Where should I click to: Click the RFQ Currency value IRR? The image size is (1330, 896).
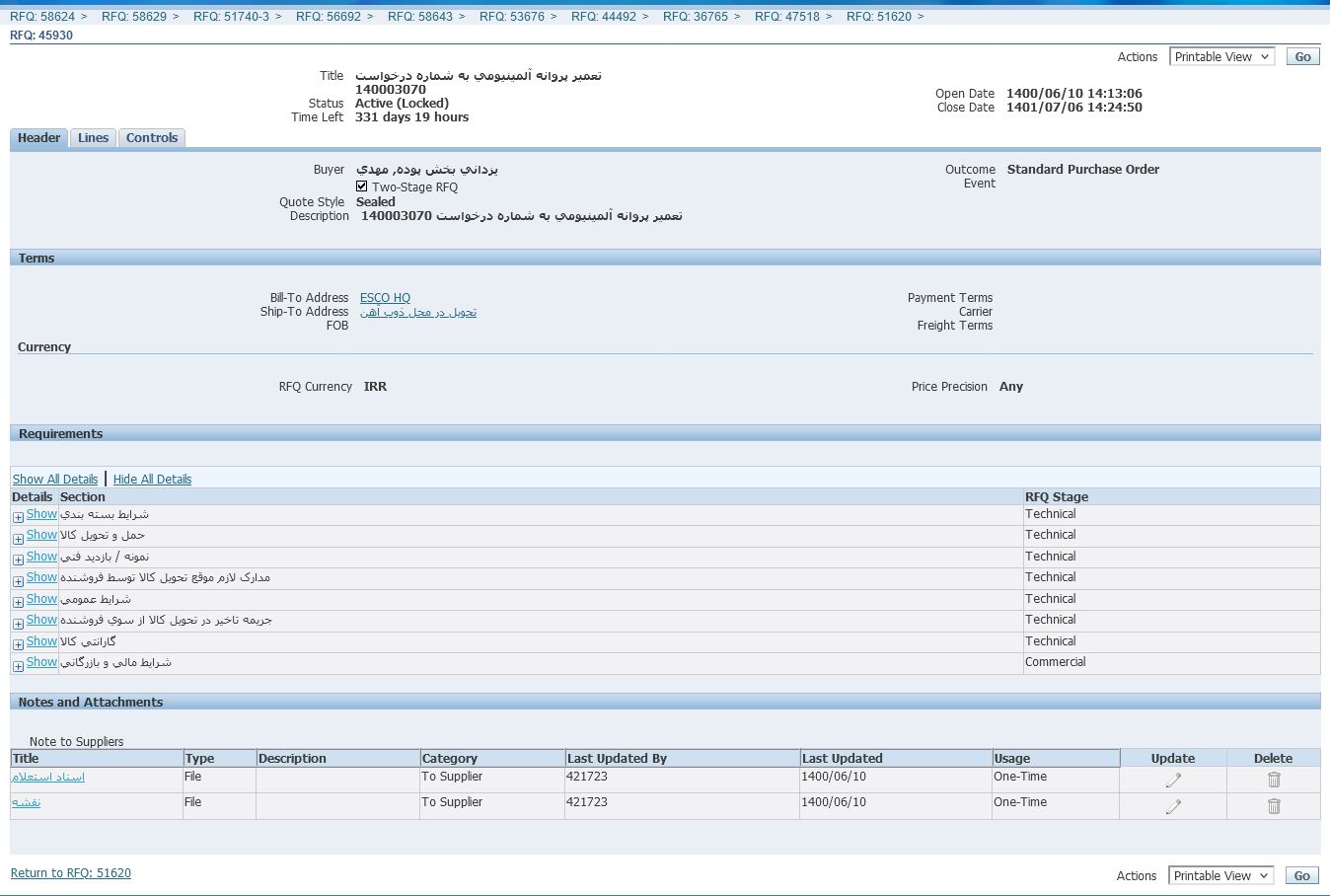[x=375, y=387]
